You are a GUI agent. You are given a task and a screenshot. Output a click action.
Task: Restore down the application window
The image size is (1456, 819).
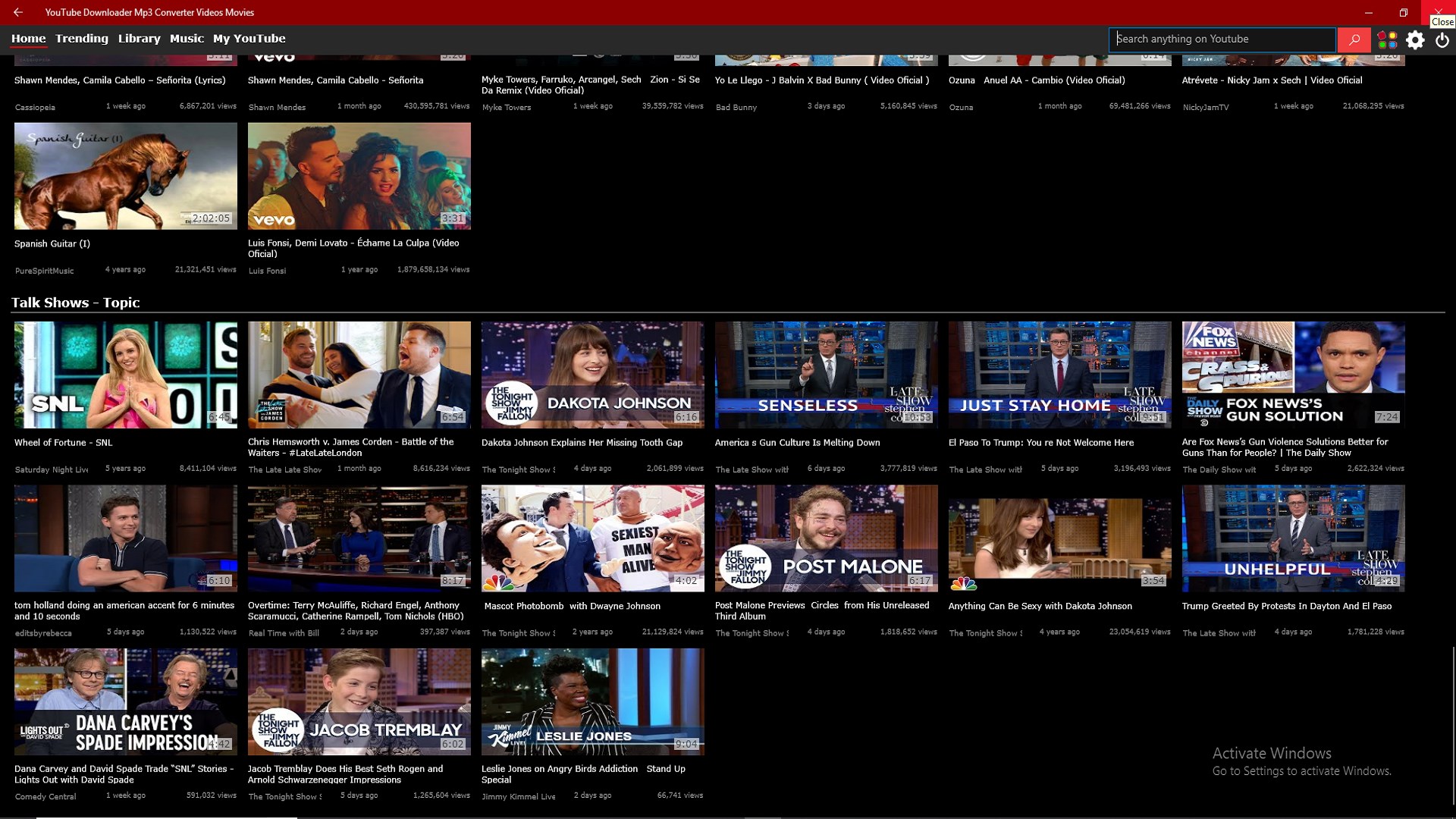click(x=1403, y=12)
